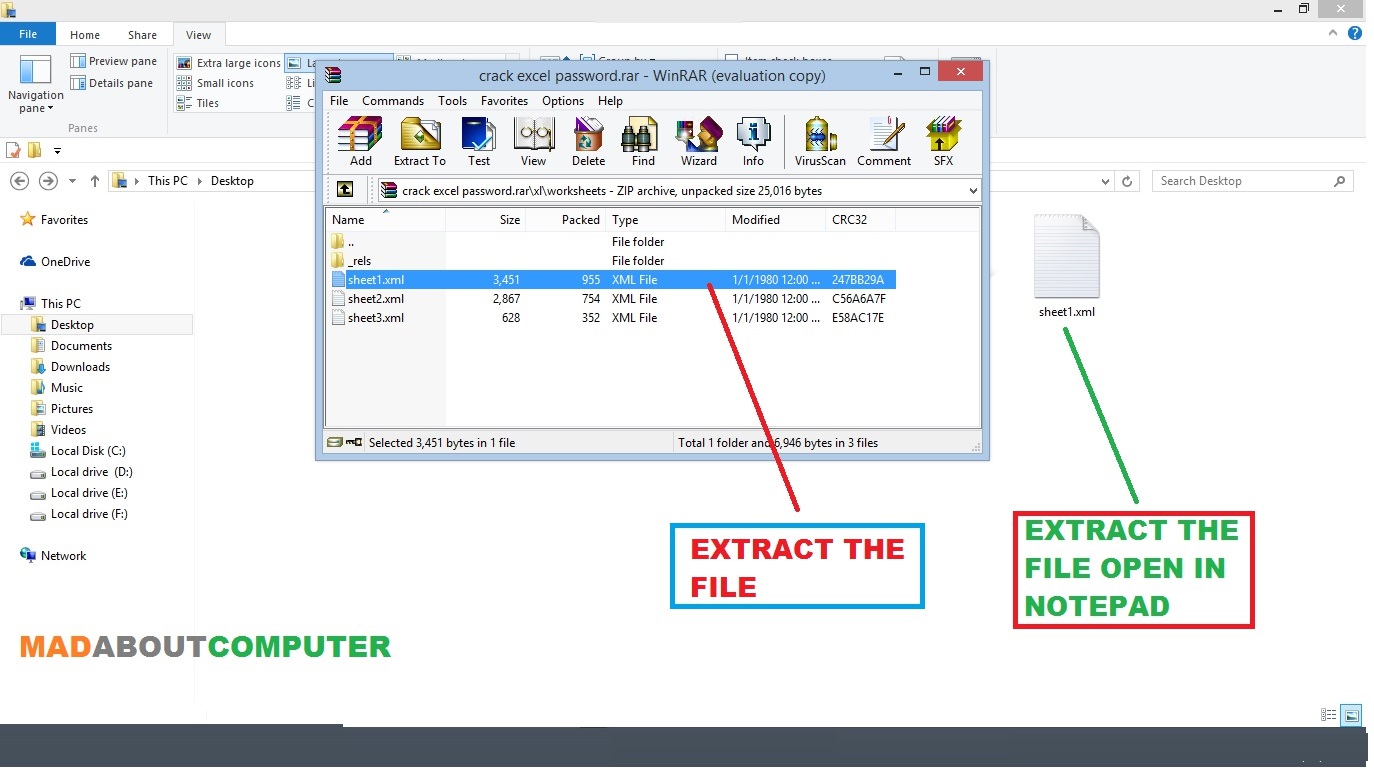Show archive Info
Viewport: 1374px width, 777px height.
753,142
